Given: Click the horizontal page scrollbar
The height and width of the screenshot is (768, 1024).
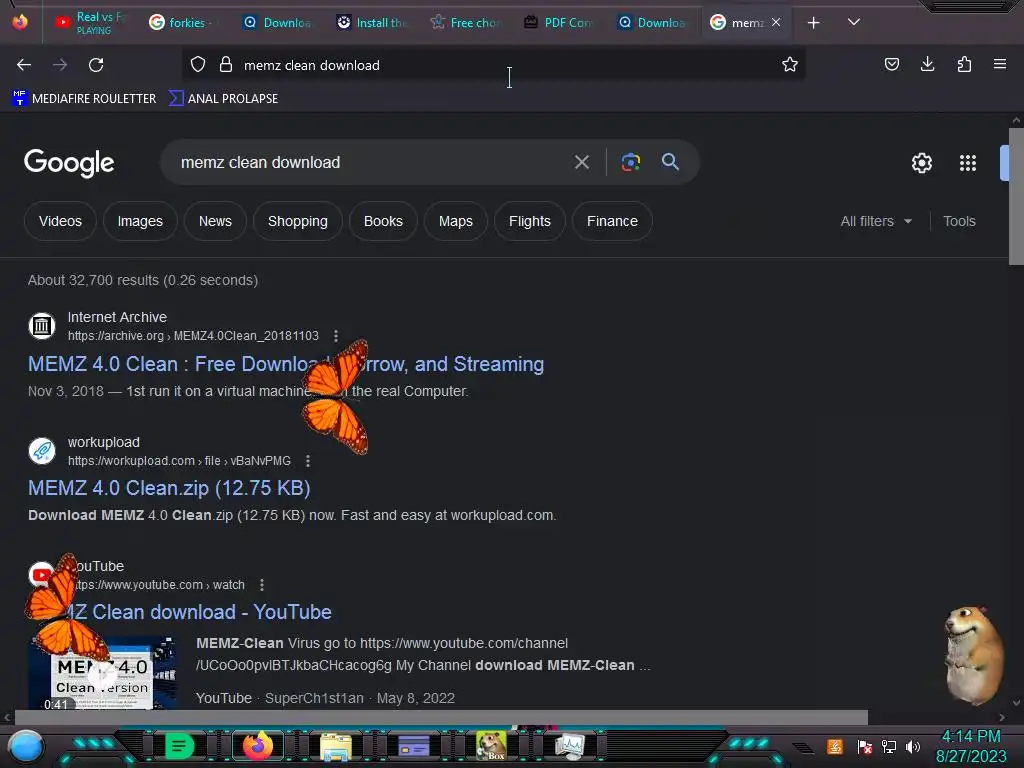Looking at the screenshot, I should point(441,717).
